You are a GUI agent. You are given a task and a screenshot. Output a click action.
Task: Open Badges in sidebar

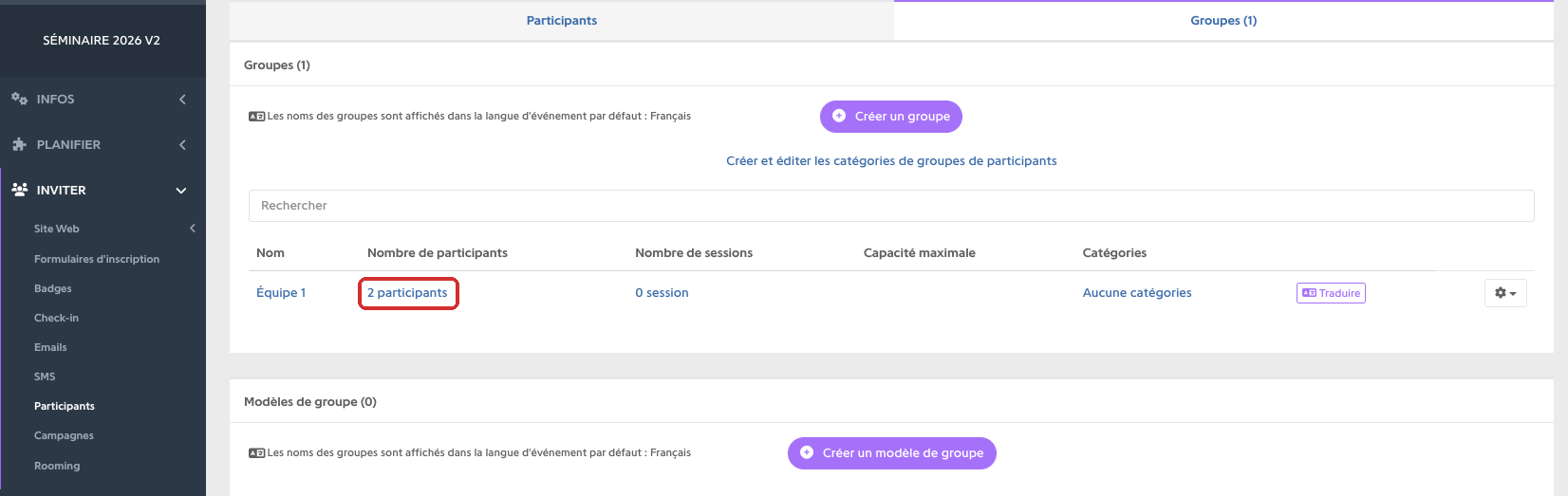(x=53, y=288)
